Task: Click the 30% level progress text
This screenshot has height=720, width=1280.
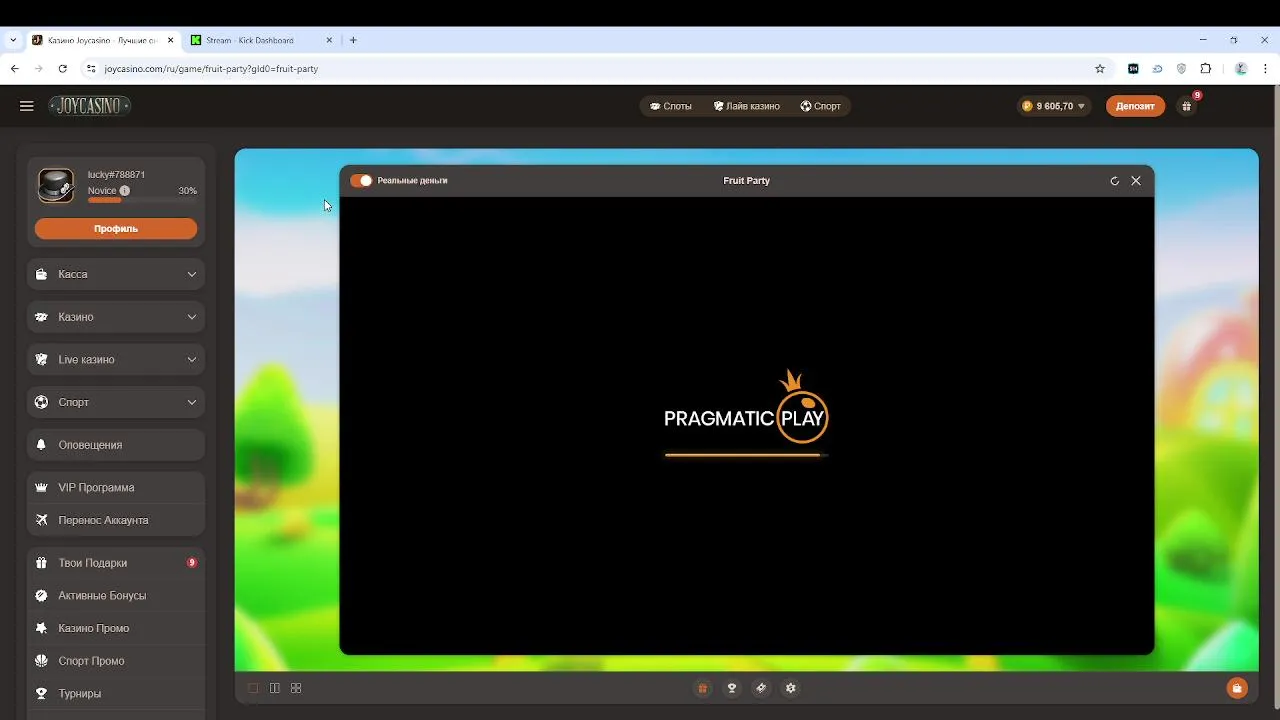Action: (x=187, y=191)
